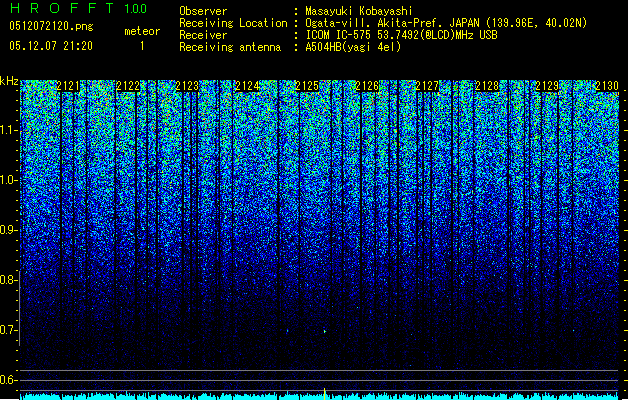Click the observer name Masayuki Kobayashi
The height and width of the screenshot is (400, 629).
pyautogui.click(x=359, y=11)
